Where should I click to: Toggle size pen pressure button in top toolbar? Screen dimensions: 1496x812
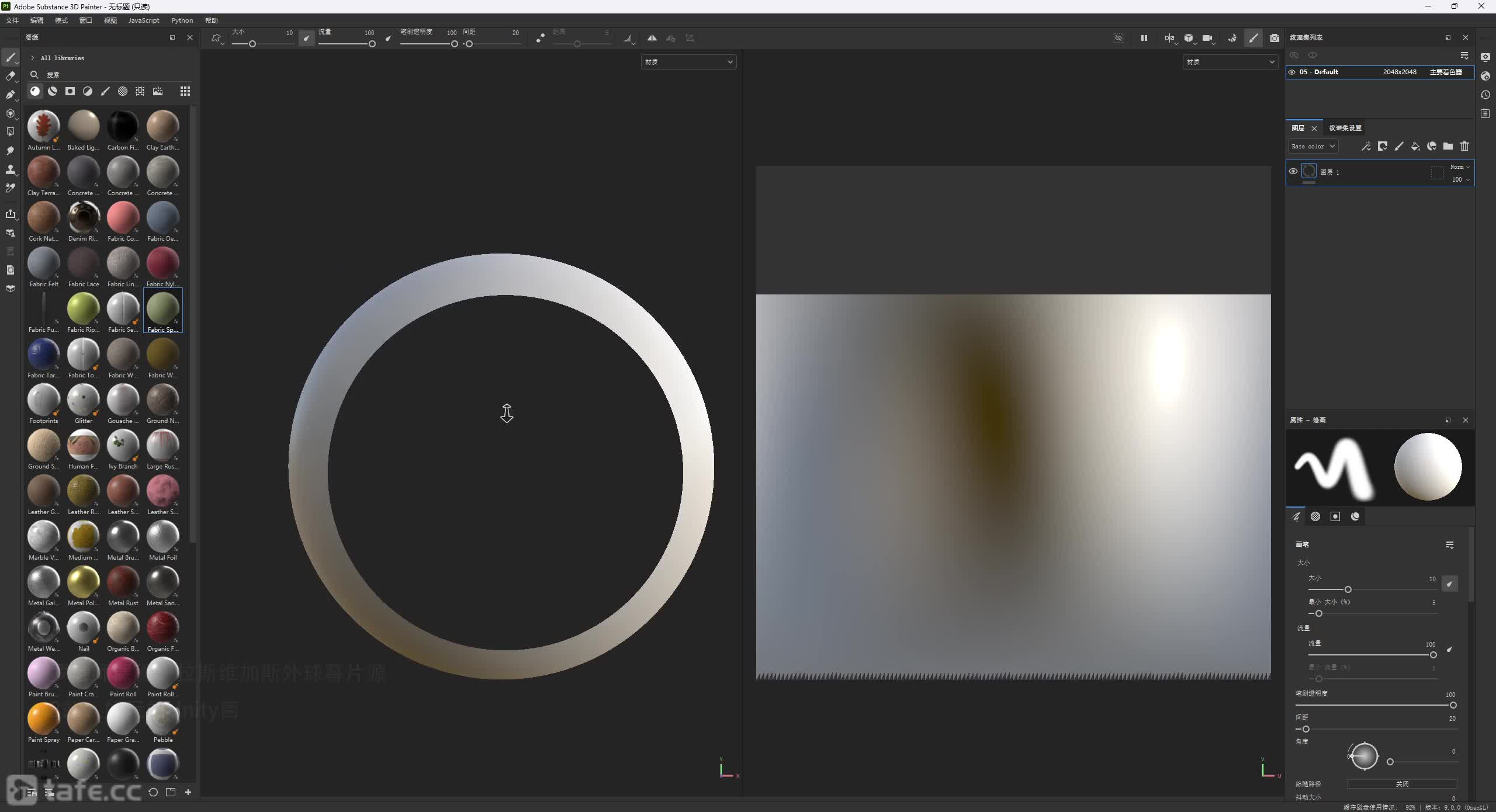coord(307,39)
